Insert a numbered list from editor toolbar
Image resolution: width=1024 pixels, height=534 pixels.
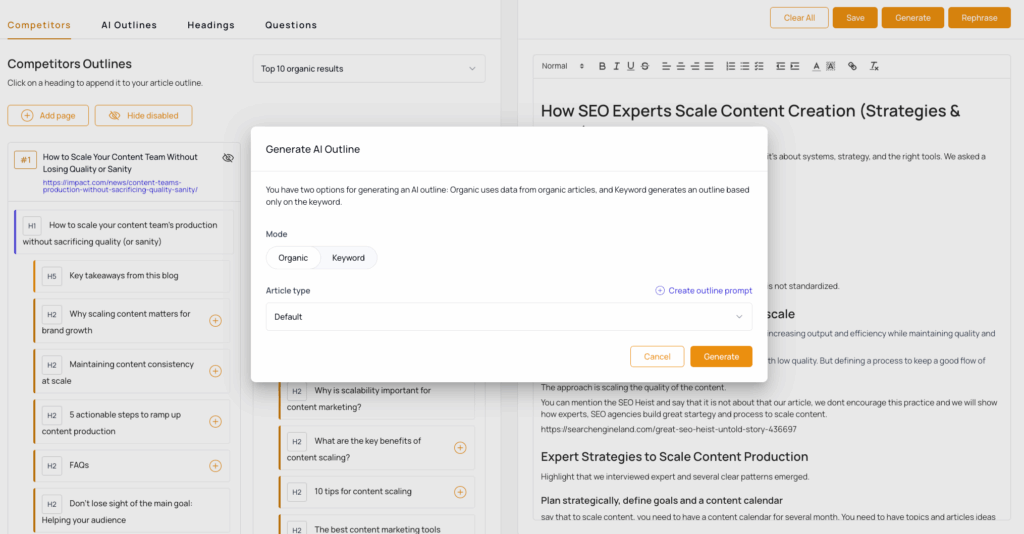(x=730, y=66)
